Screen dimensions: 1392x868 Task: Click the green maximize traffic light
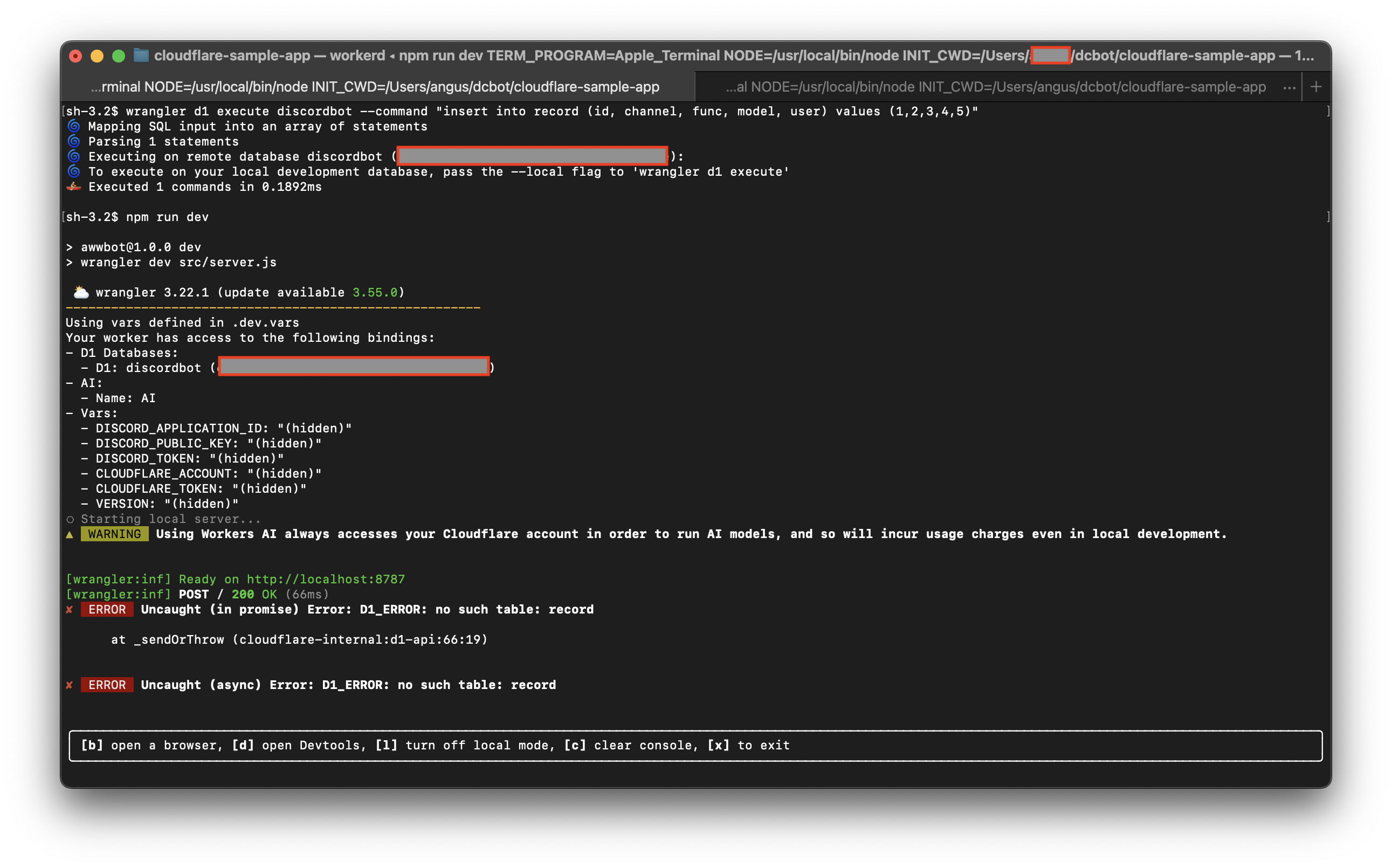(x=119, y=56)
